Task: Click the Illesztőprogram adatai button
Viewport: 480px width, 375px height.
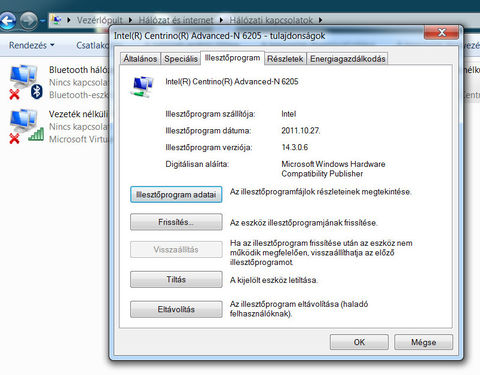Action: 176,195
